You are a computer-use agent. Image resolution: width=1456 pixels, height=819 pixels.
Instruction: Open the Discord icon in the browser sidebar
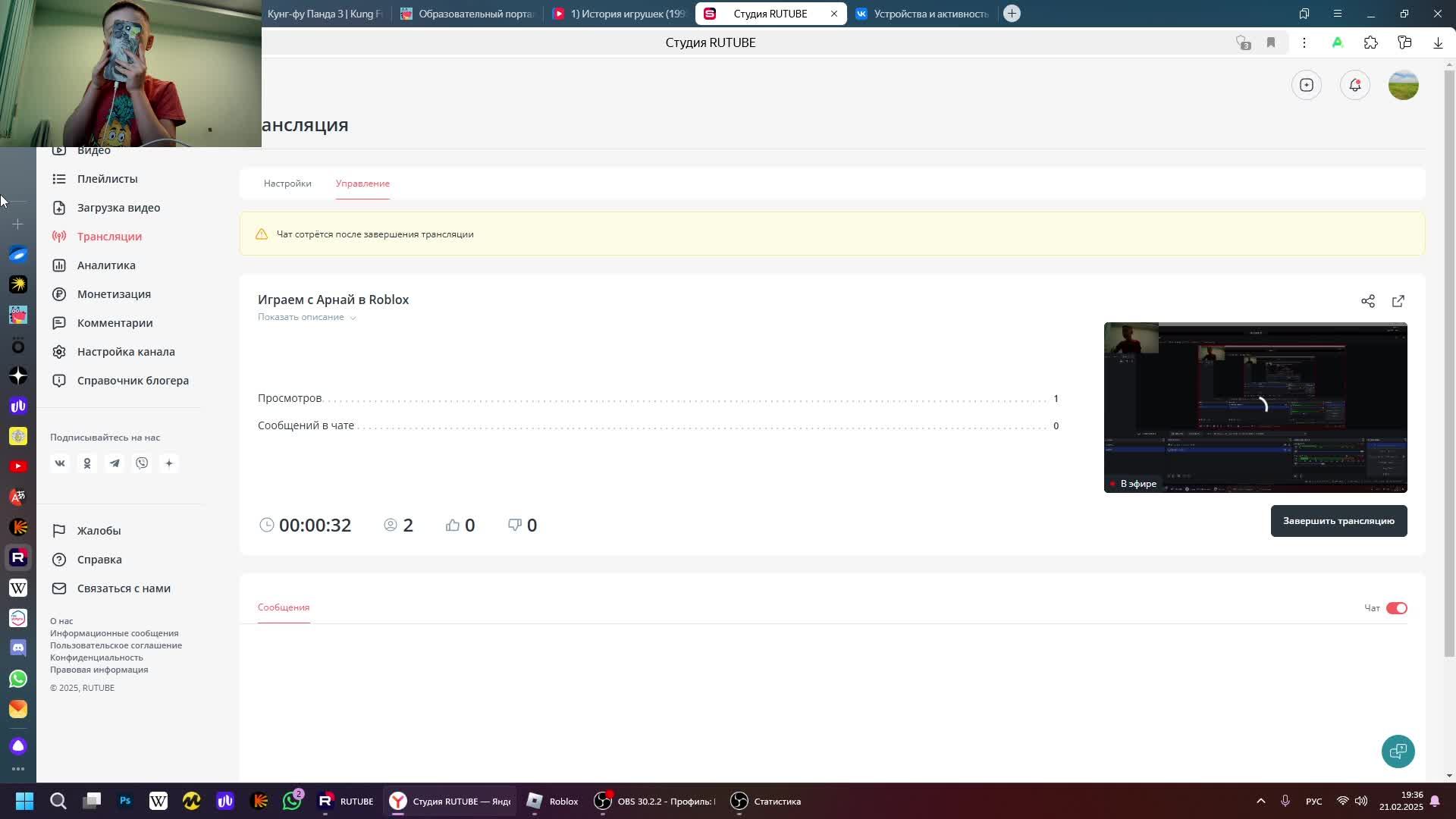pos(18,648)
